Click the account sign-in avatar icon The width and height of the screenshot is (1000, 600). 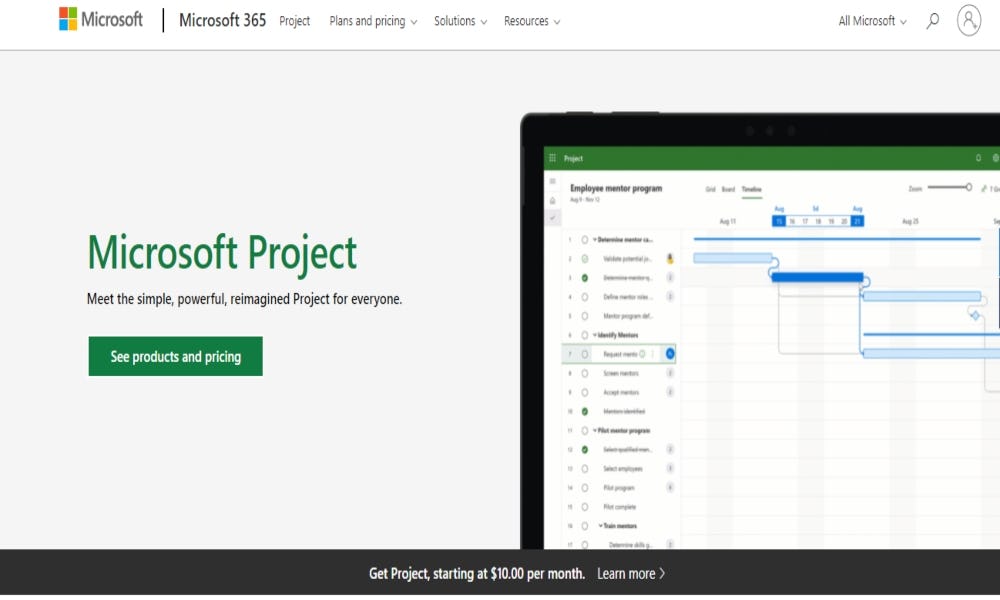[968, 21]
